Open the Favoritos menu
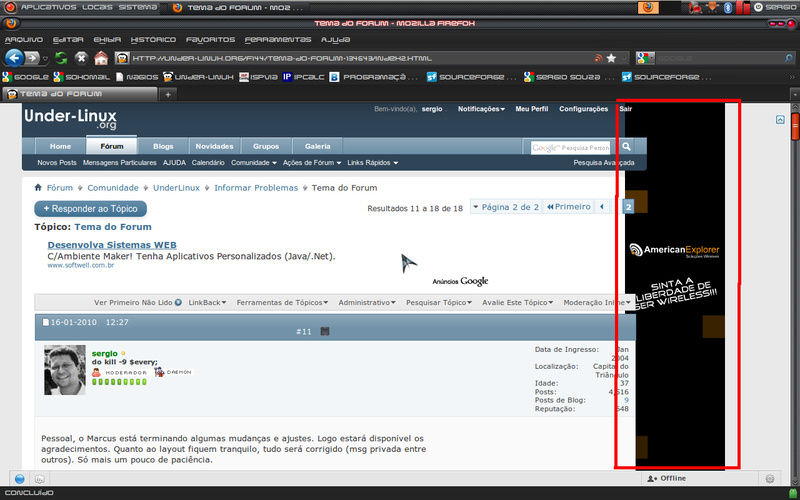The width and height of the screenshot is (800, 500). (x=210, y=39)
